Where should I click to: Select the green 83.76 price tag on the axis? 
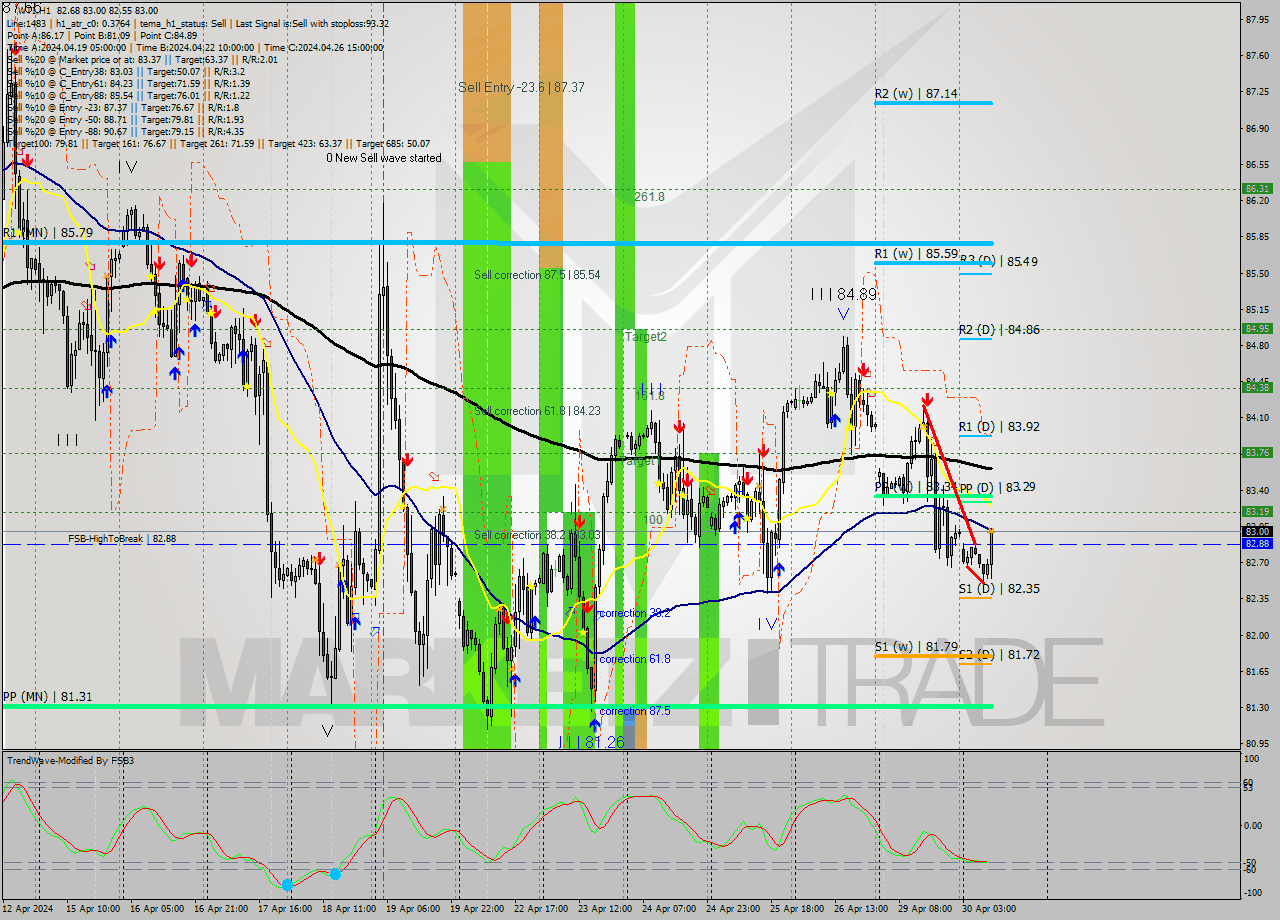(x=1258, y=453)
